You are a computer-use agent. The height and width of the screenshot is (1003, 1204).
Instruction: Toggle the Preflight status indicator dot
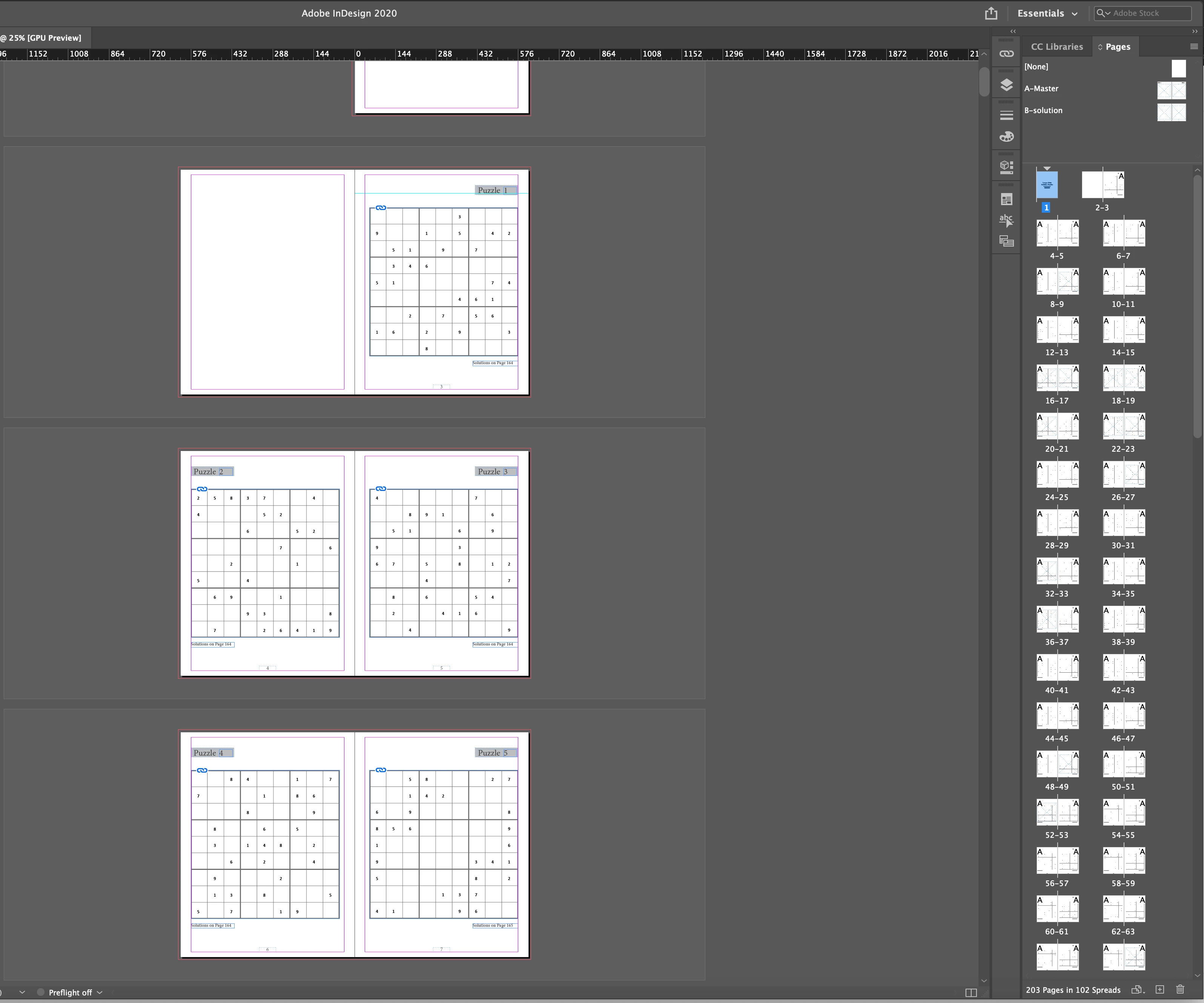41,992
